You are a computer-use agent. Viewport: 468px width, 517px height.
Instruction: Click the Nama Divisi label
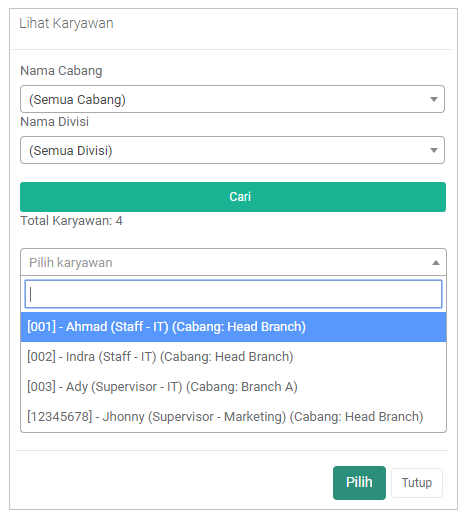[x=55, y=122]
